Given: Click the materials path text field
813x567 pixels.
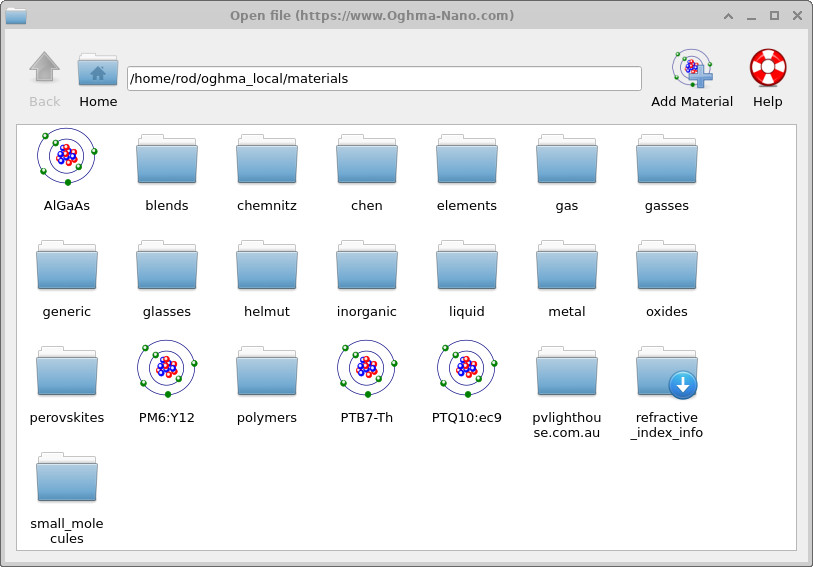Looking at the screenshot, I should tap(384, 78).
